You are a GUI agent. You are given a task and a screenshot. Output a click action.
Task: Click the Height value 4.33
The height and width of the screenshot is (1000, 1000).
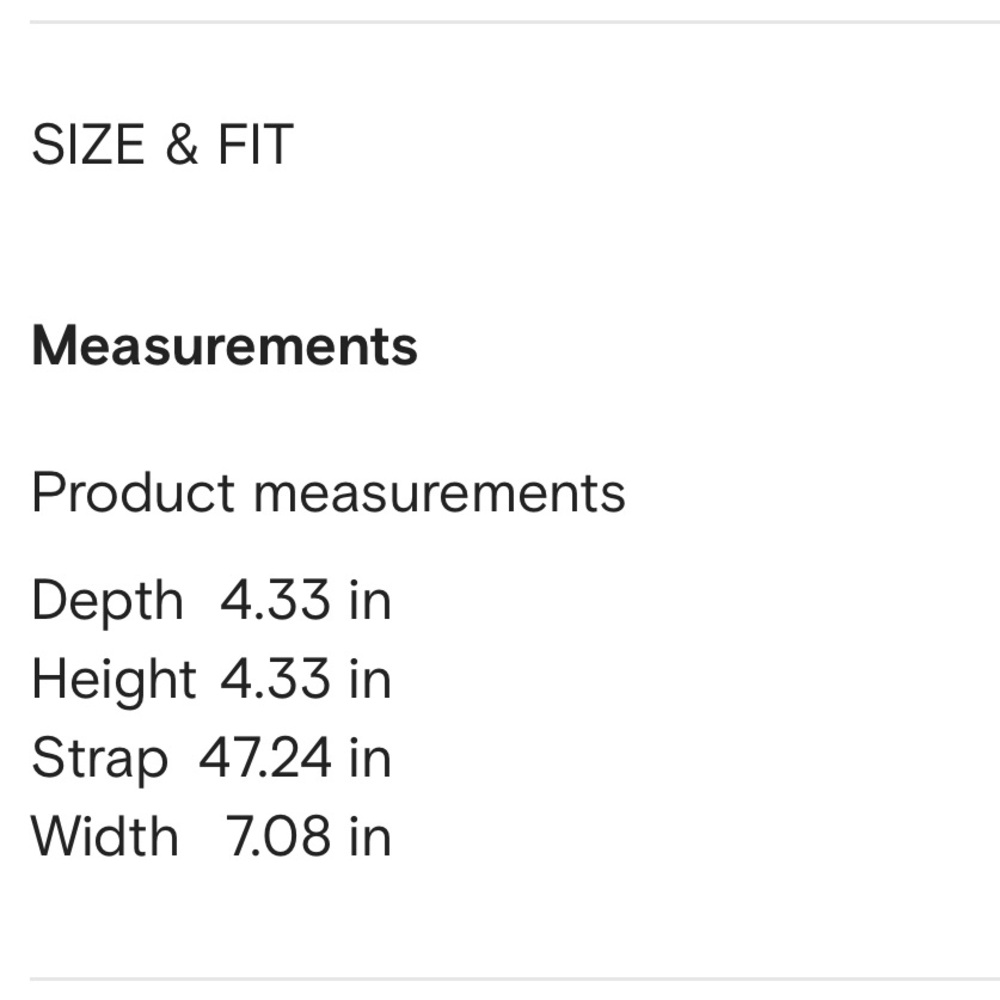click(x=275, y=679)
